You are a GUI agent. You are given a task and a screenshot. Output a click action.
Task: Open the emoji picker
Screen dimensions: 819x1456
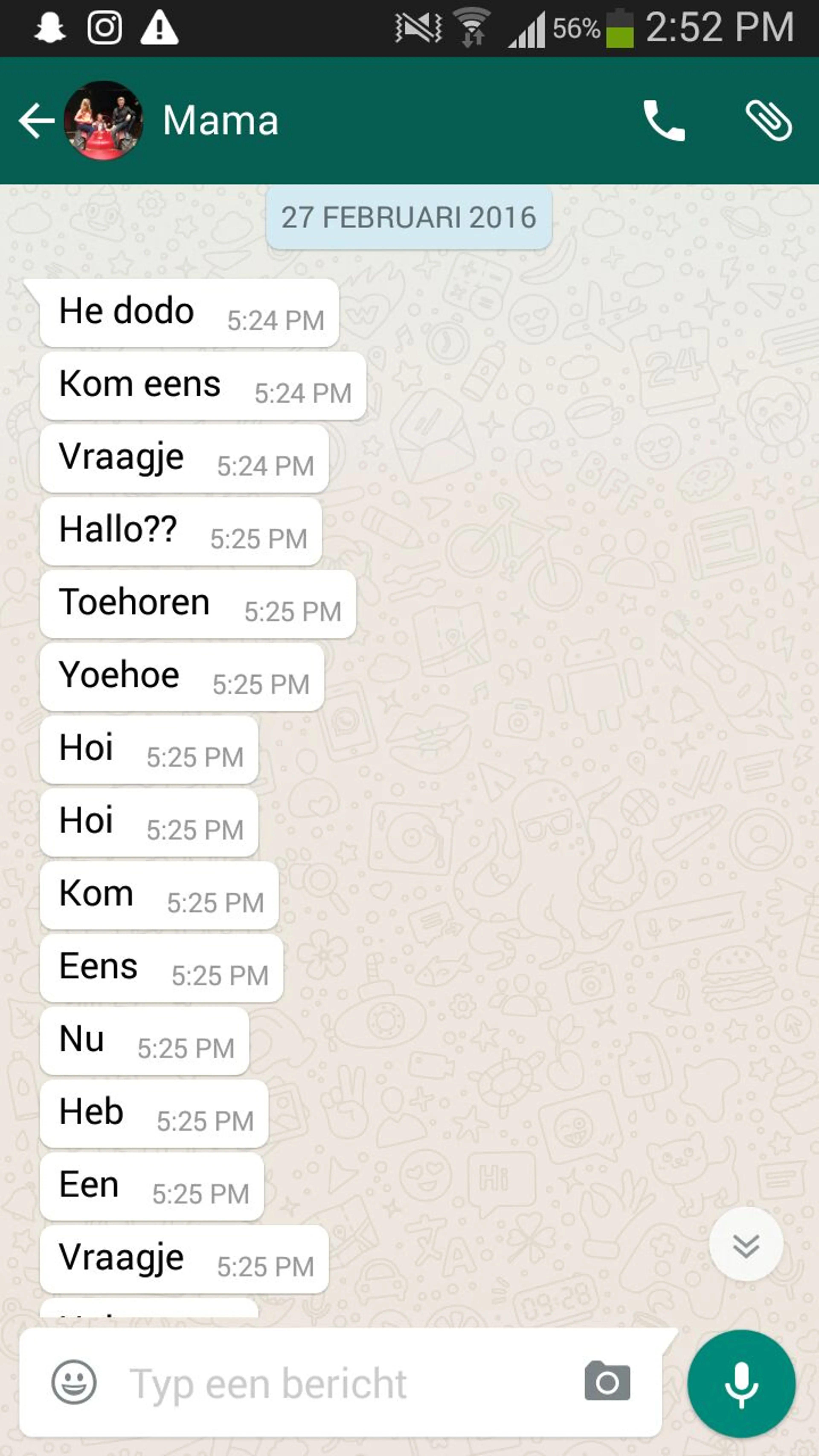click(74, 1382)
